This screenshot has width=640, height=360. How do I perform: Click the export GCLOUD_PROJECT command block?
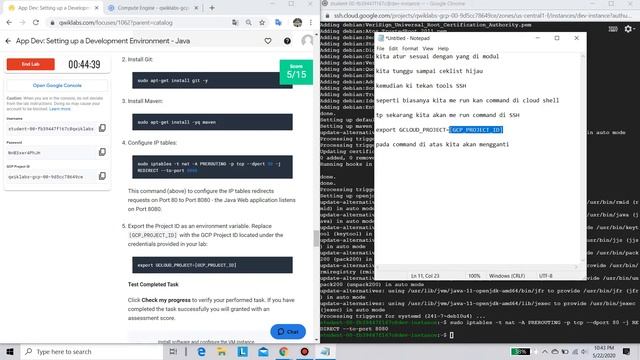212,265
